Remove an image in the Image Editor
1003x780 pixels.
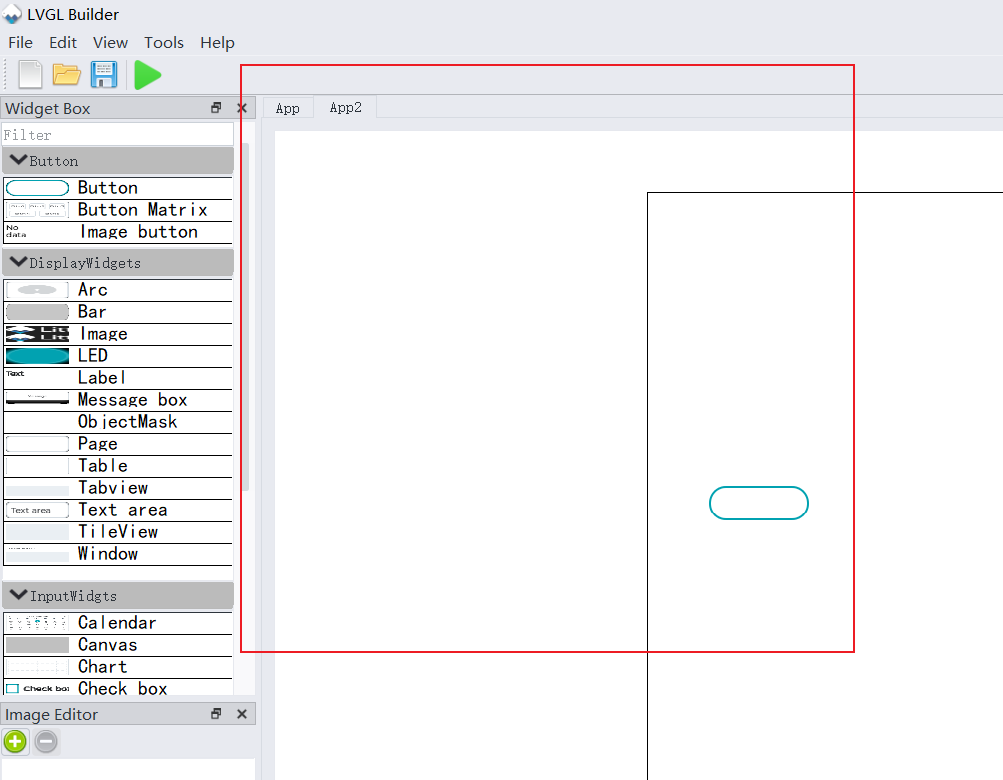[45, 742]
